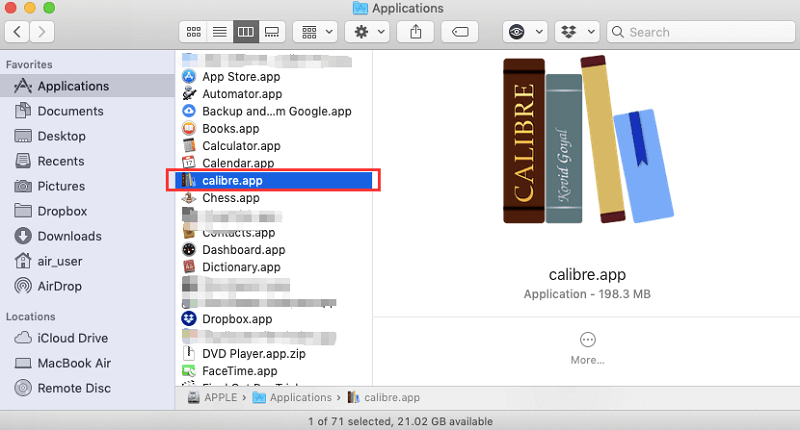This screenshot has height=430, width=800.
Task: Click the Backup and Sync from Google icon
Action: (189, 111)
